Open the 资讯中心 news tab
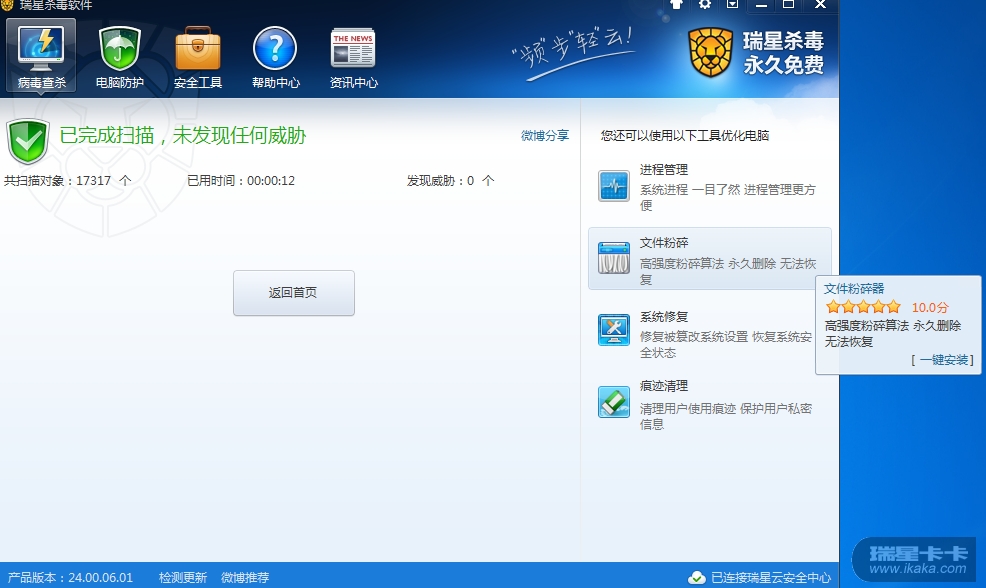 point(353,57)
